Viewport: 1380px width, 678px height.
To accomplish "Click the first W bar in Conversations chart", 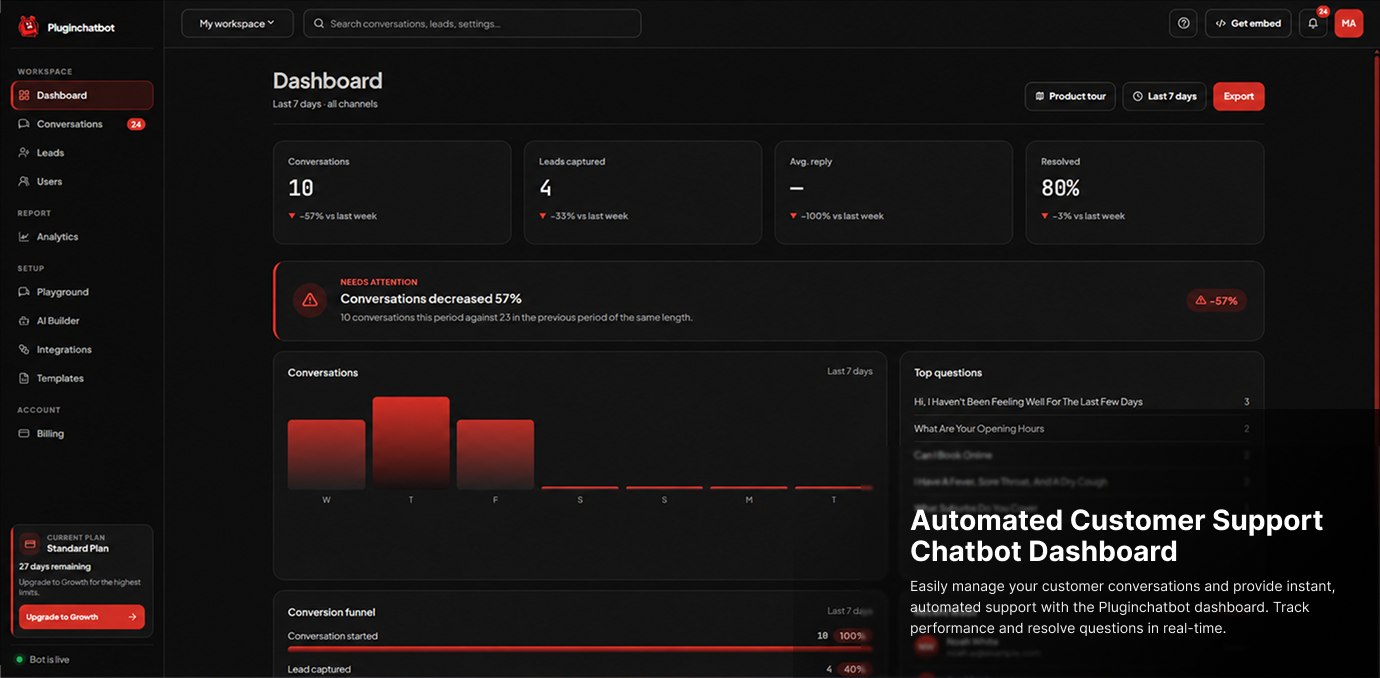I will [326, 454].
